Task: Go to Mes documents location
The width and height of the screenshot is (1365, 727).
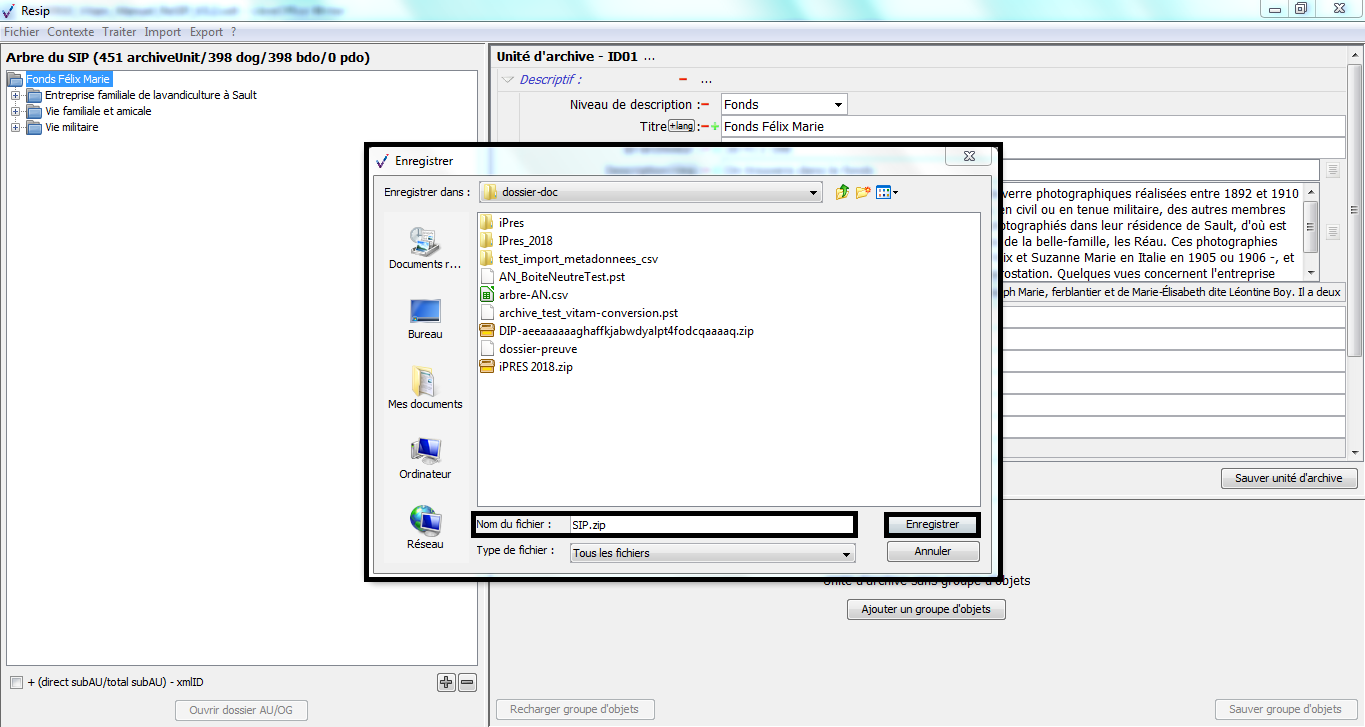Action: point(425,388)
